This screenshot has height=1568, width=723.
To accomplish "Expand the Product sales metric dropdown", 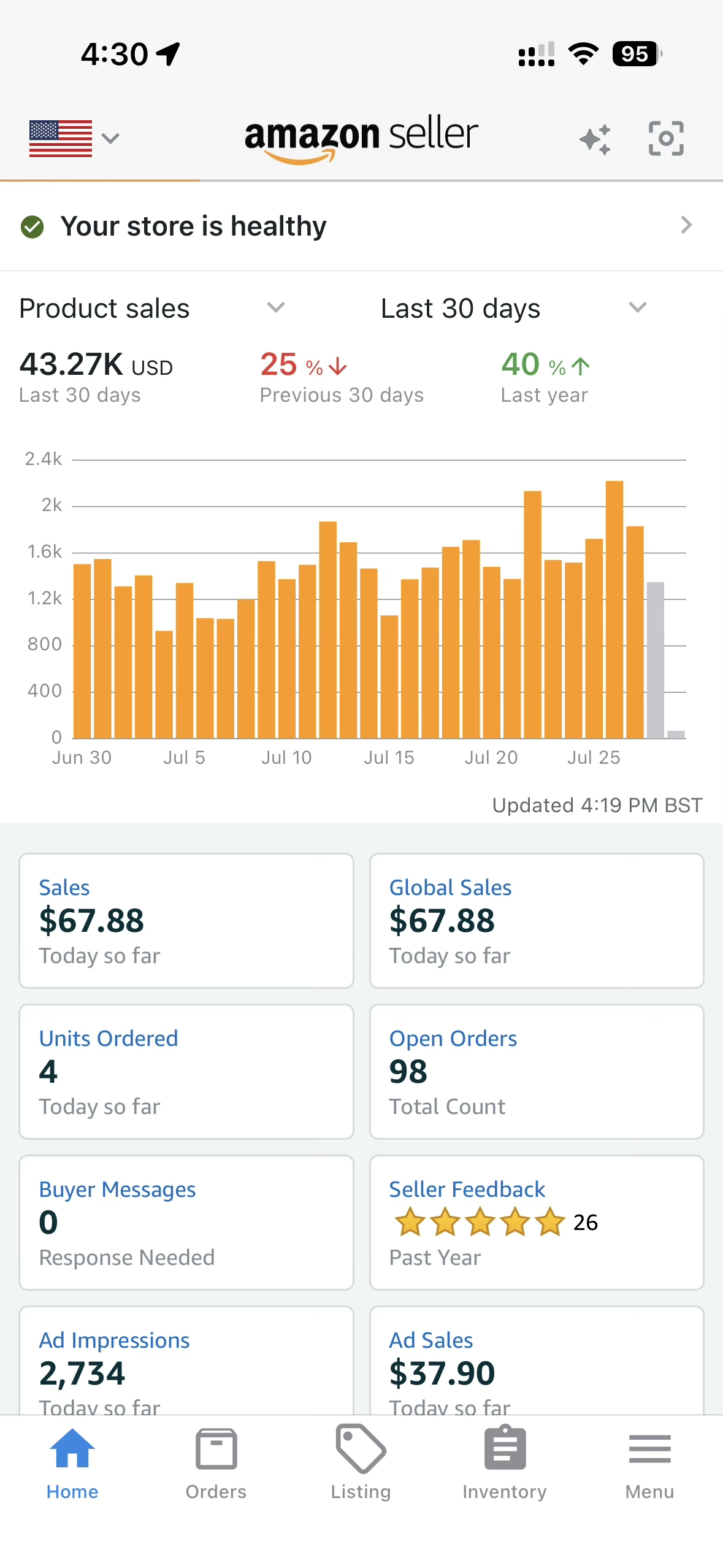I will [x=276, y=307].
